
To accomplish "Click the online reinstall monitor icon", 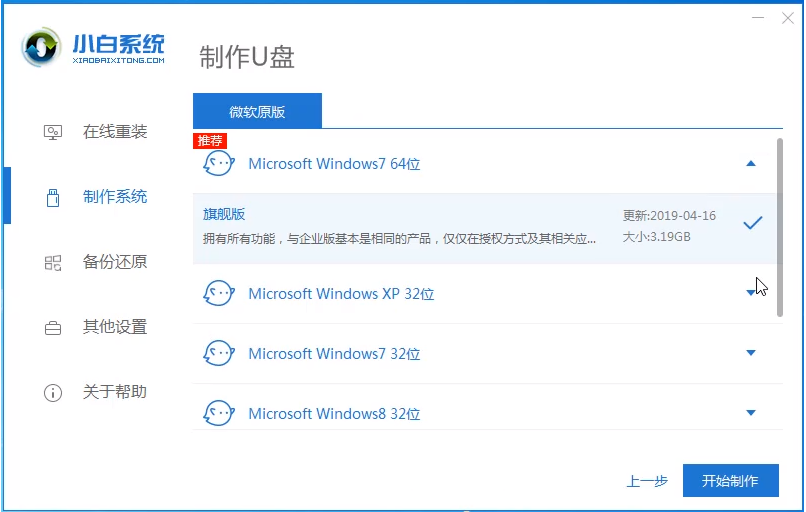I will pos(52,132).
